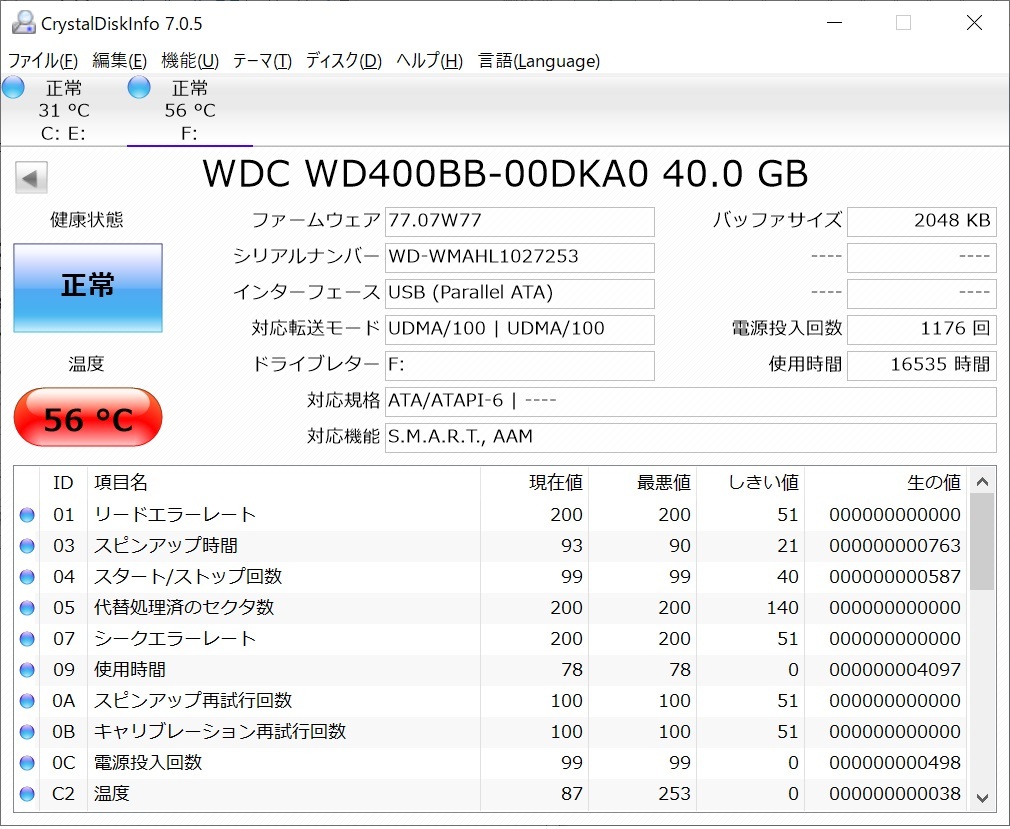Close the CrystalDiskInfo window

tap(975, 23)
